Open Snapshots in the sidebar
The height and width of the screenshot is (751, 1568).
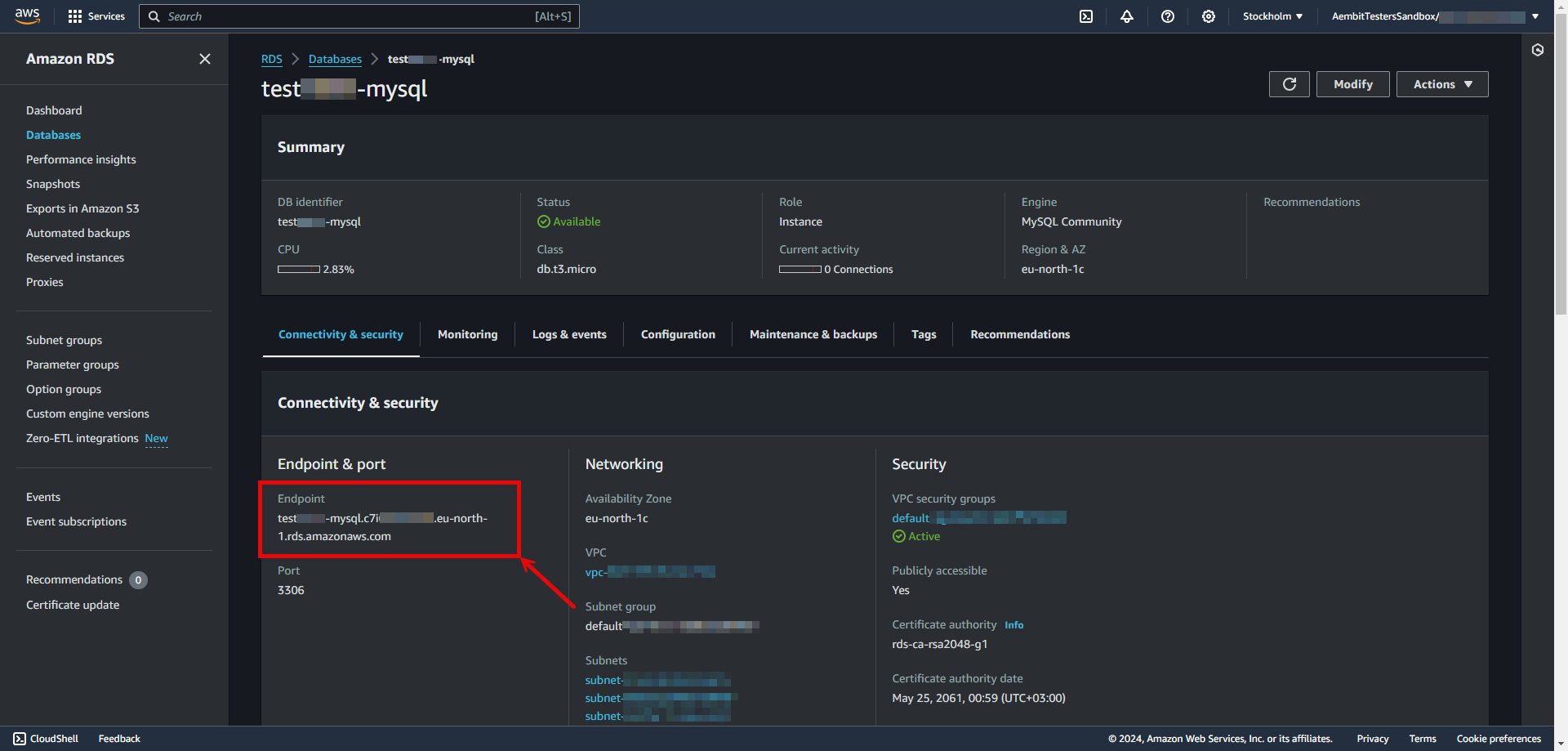pyautogui.click(x=53, y=184)
